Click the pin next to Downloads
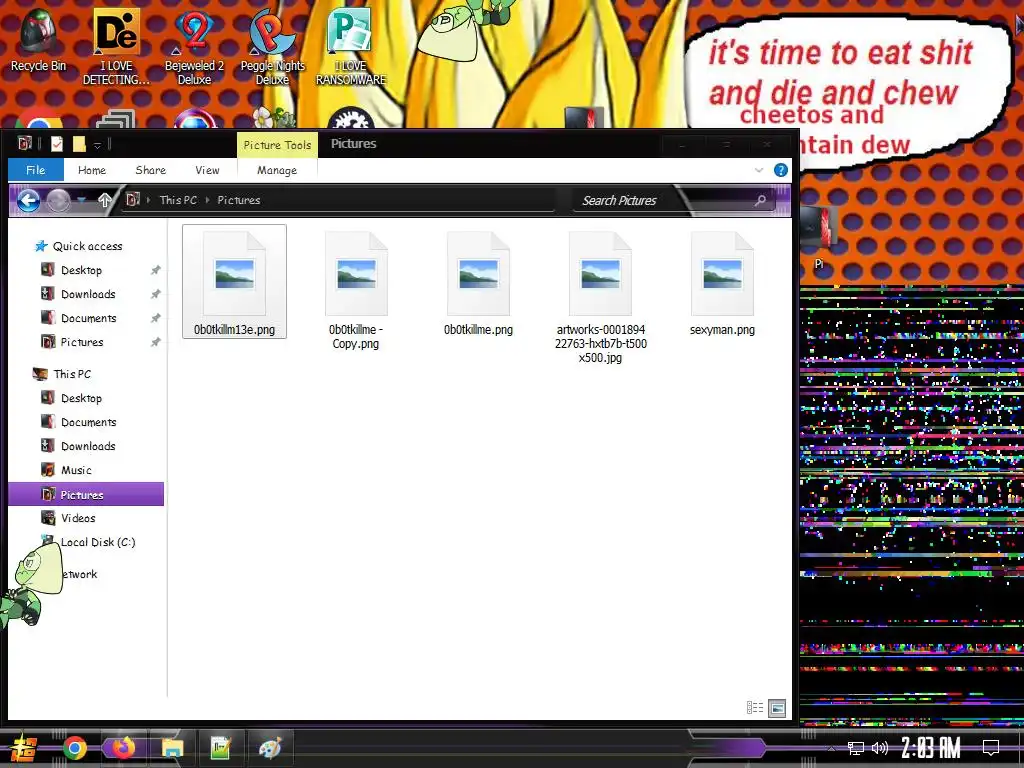The image size is (1024, 768). (x=155, y=294)
